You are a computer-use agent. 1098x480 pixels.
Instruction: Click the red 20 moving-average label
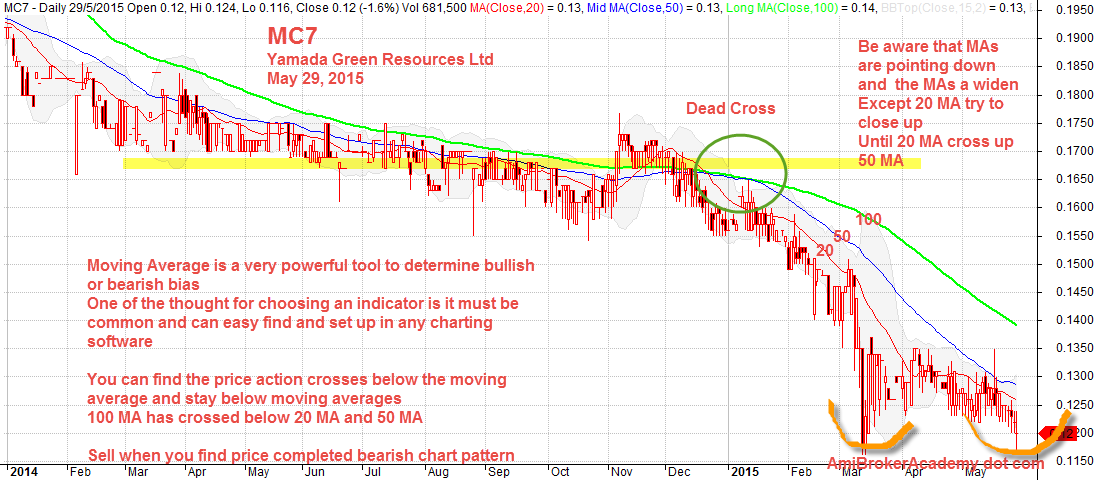point(825,251)
